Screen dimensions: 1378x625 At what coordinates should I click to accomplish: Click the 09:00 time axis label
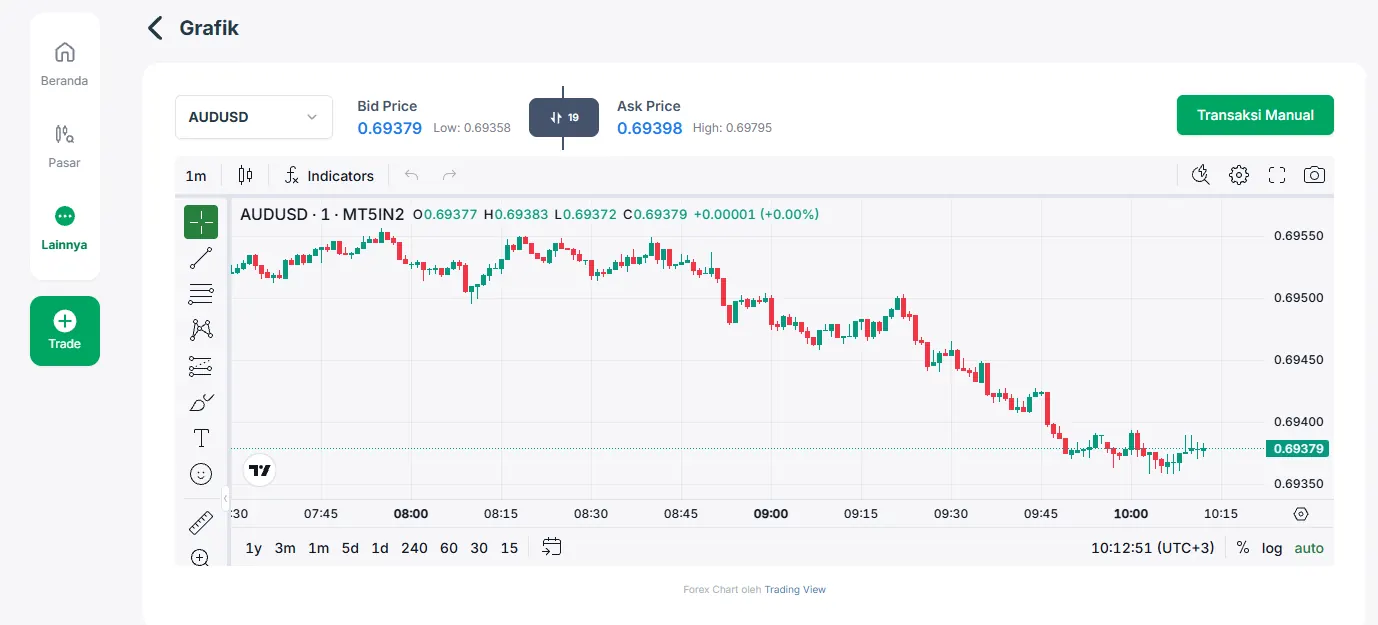[771, 514]
